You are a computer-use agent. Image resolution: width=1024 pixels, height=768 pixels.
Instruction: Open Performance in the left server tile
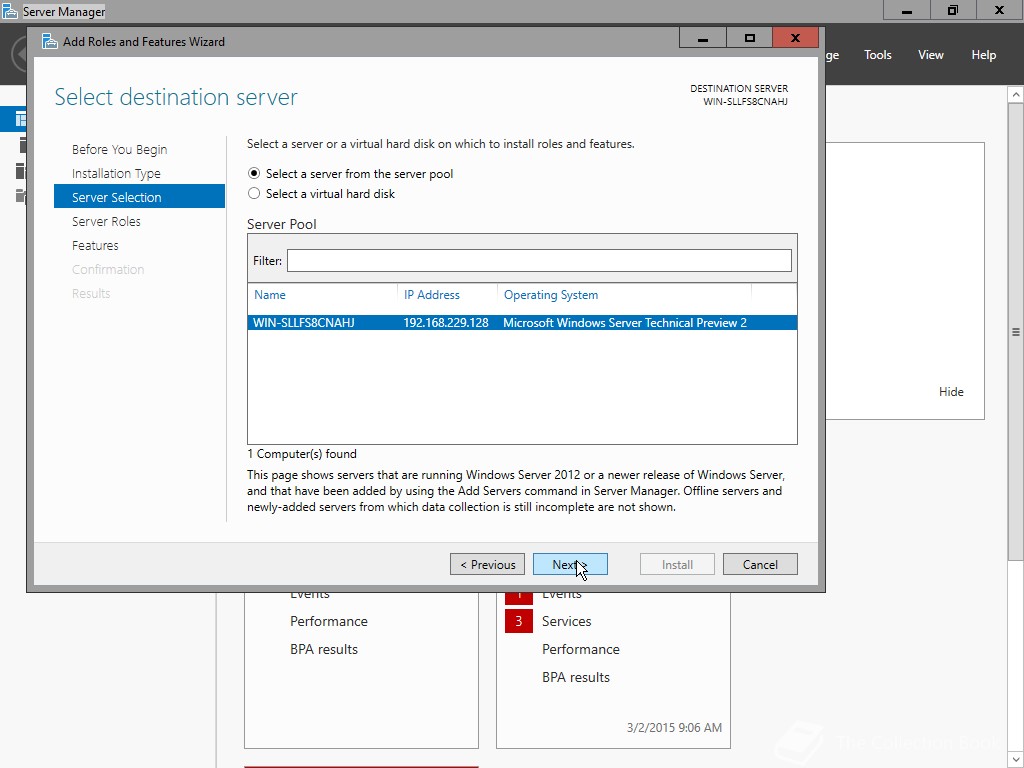click(x=328, y=621)
